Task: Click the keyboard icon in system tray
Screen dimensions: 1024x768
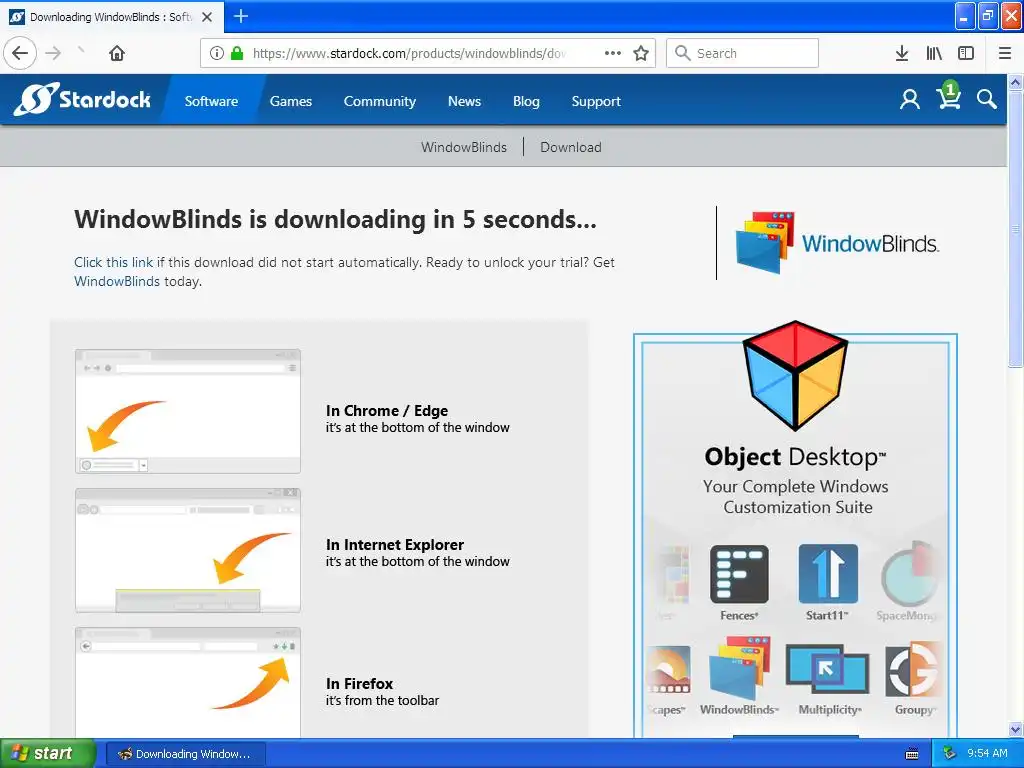Action: click(x=912, y=754)
